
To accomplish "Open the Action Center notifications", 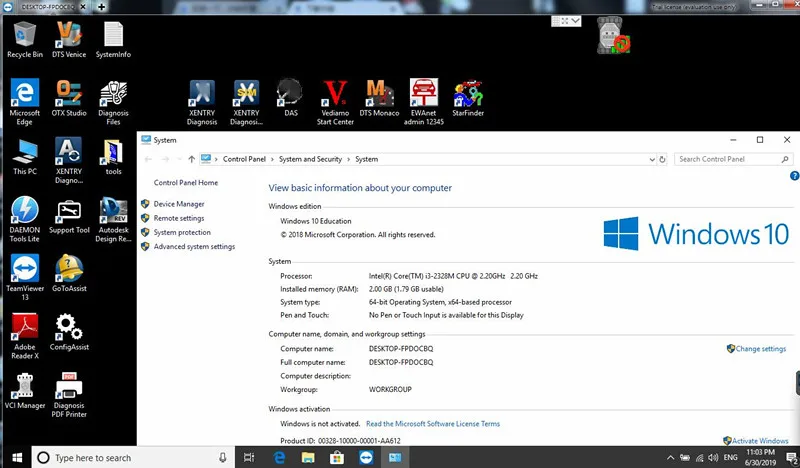I will [x=791, y=458].
